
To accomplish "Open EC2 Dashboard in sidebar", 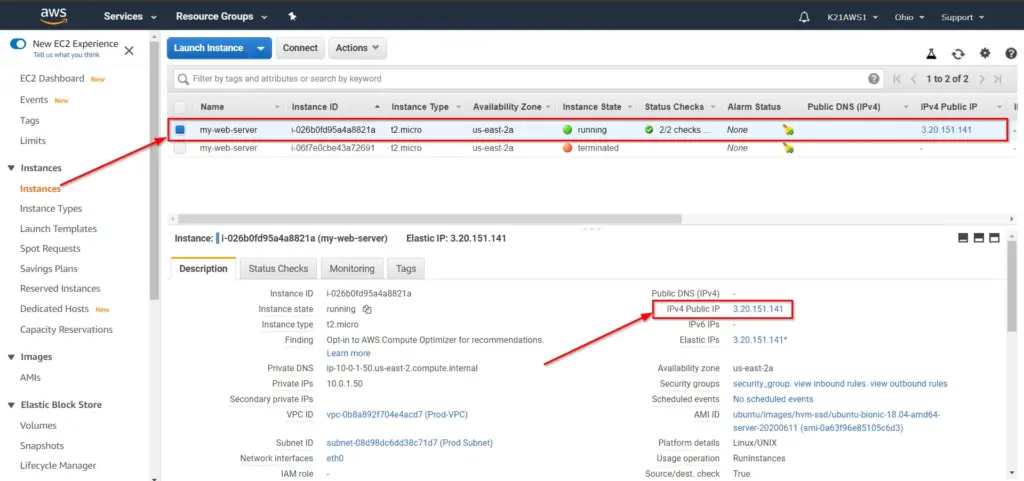I will [x=52, y=79].
